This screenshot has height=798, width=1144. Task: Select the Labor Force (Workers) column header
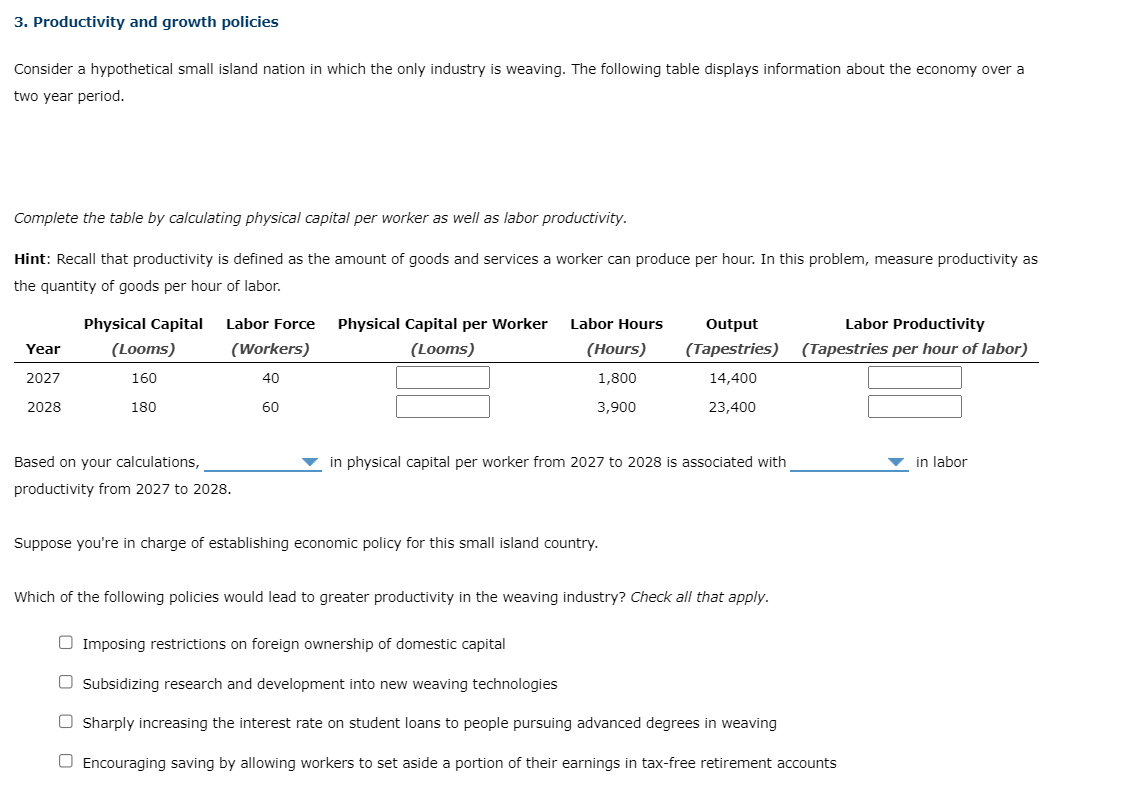[x=270, y=335]
